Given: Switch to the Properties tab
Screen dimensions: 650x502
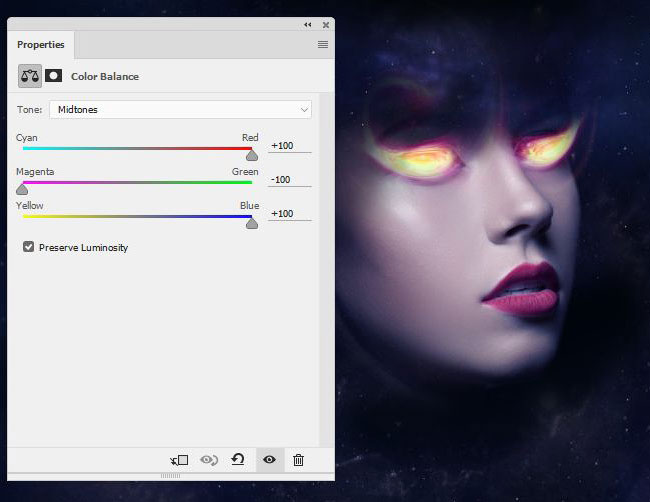Looking at the screenshot, I should pos(41,44).
